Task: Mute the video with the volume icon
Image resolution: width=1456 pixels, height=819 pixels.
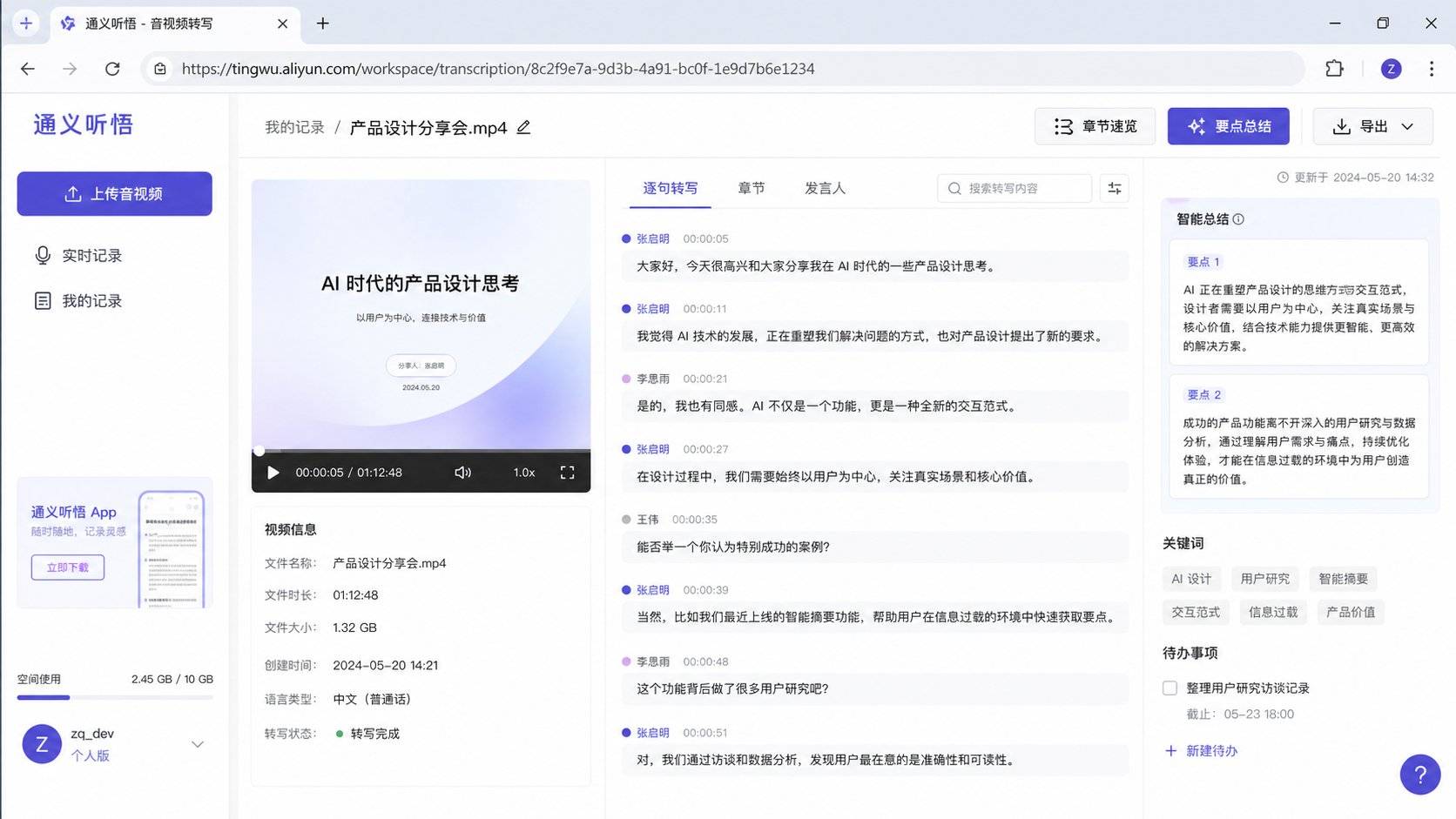Action: point(462,473)
